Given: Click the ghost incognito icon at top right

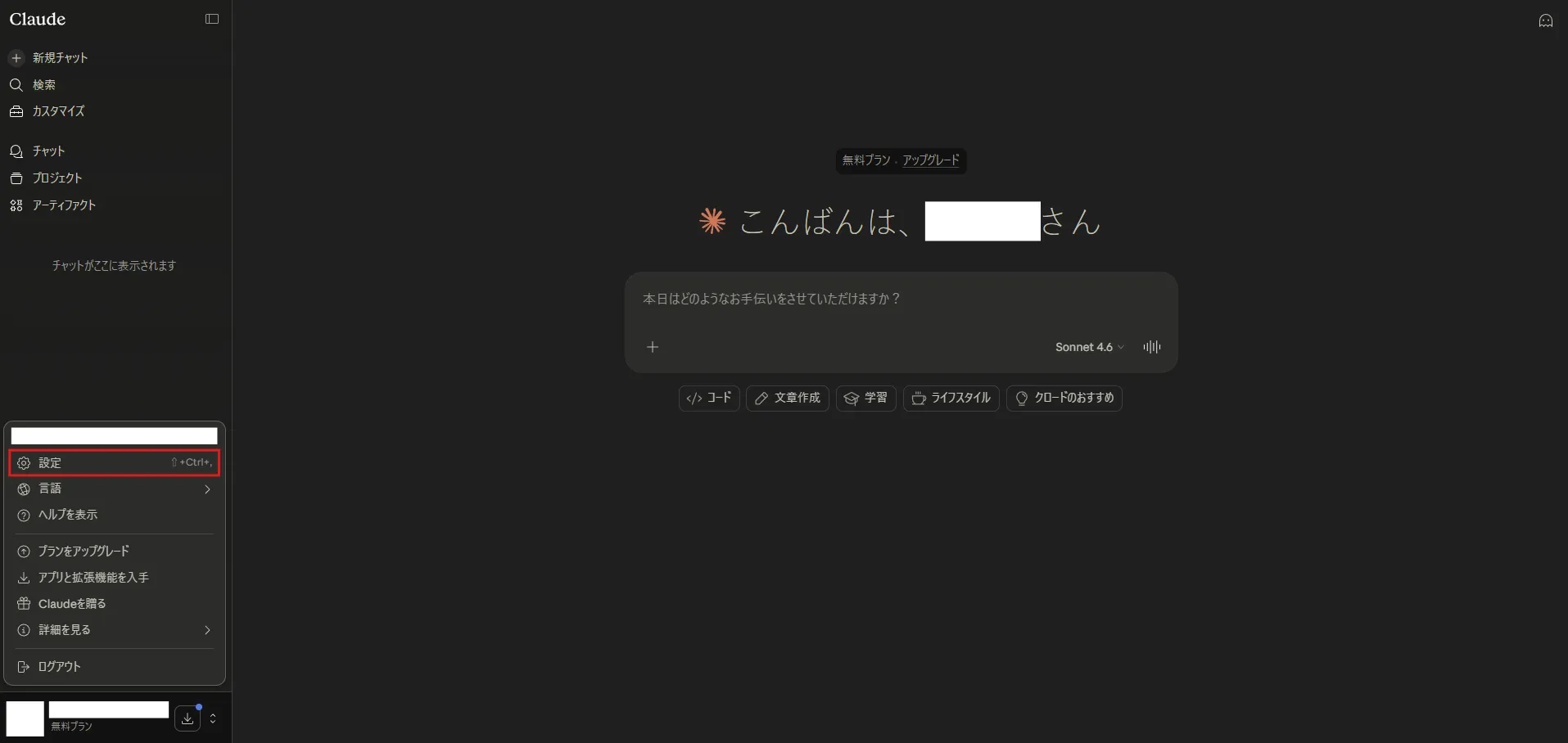Looking at the screenshot, I should coord(1545,20).
